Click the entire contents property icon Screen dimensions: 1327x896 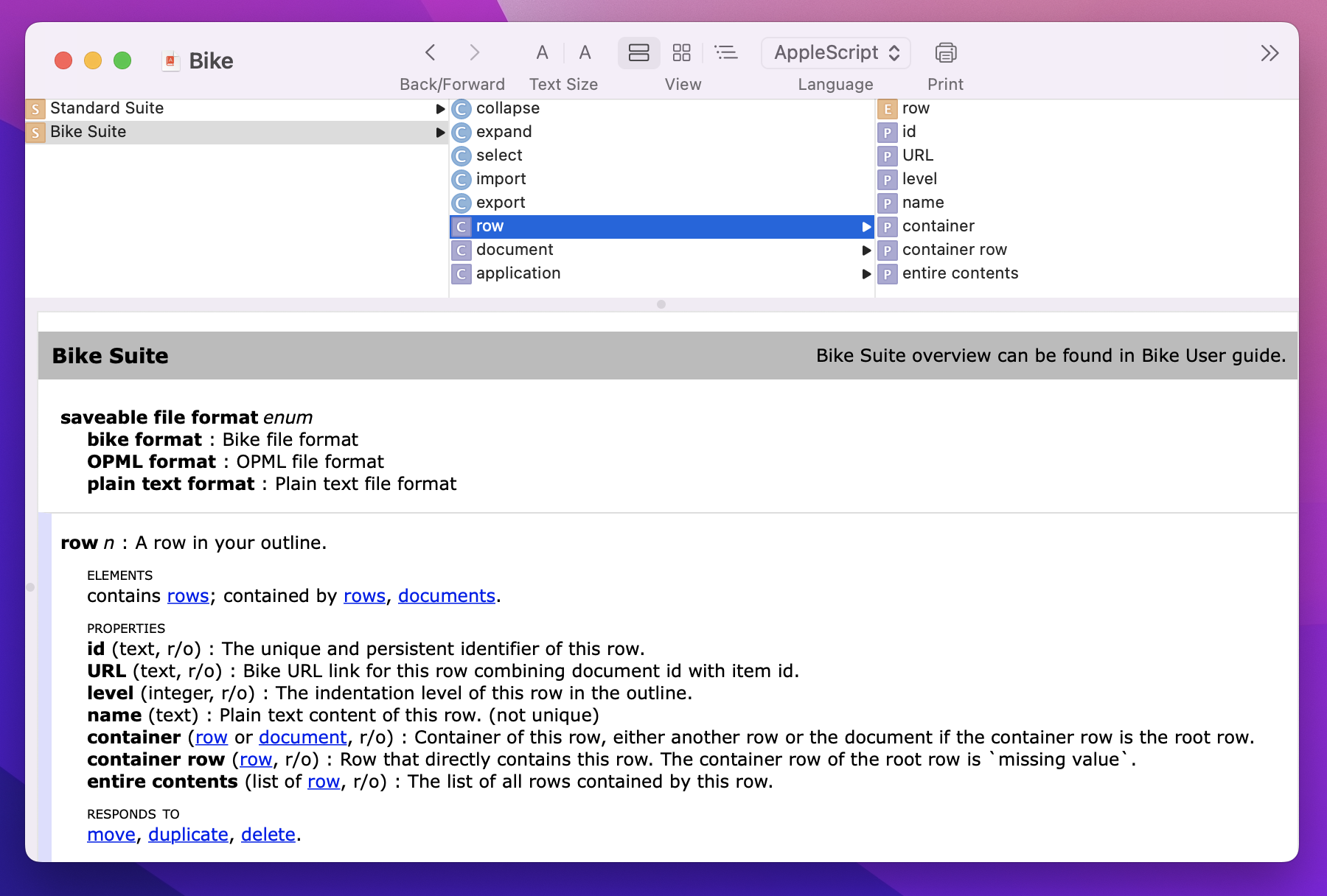point(888,274)
